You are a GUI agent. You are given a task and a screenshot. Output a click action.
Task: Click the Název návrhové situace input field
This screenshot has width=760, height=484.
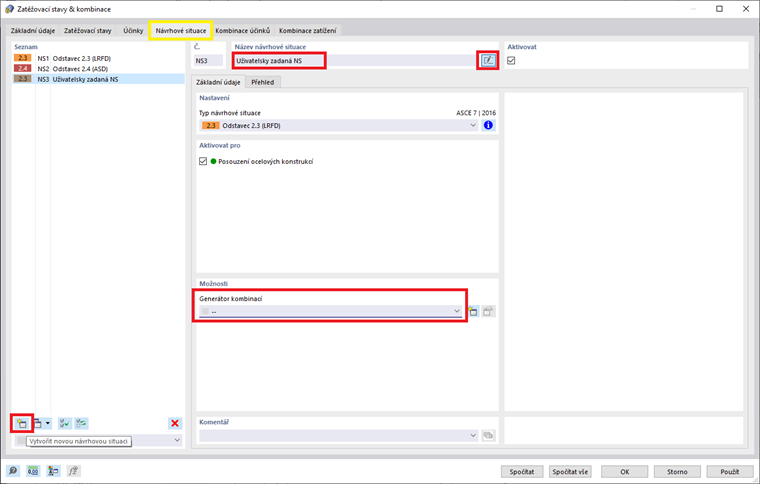pos(355,61)
